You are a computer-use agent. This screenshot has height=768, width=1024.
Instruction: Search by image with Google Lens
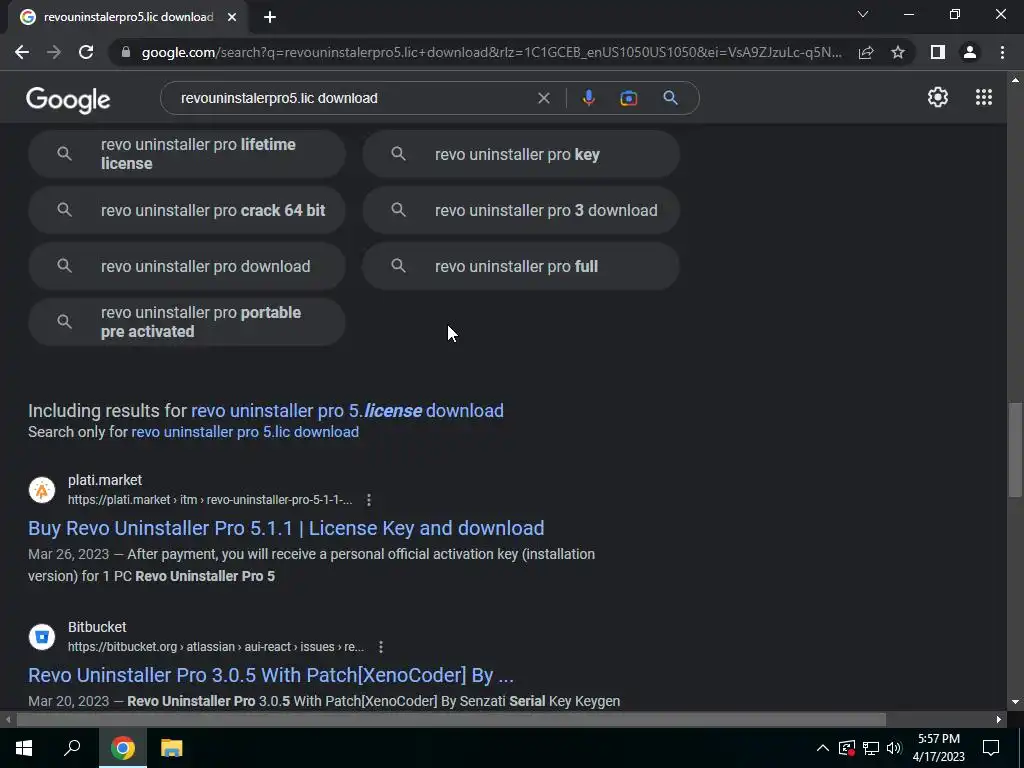tap(628, 98)
